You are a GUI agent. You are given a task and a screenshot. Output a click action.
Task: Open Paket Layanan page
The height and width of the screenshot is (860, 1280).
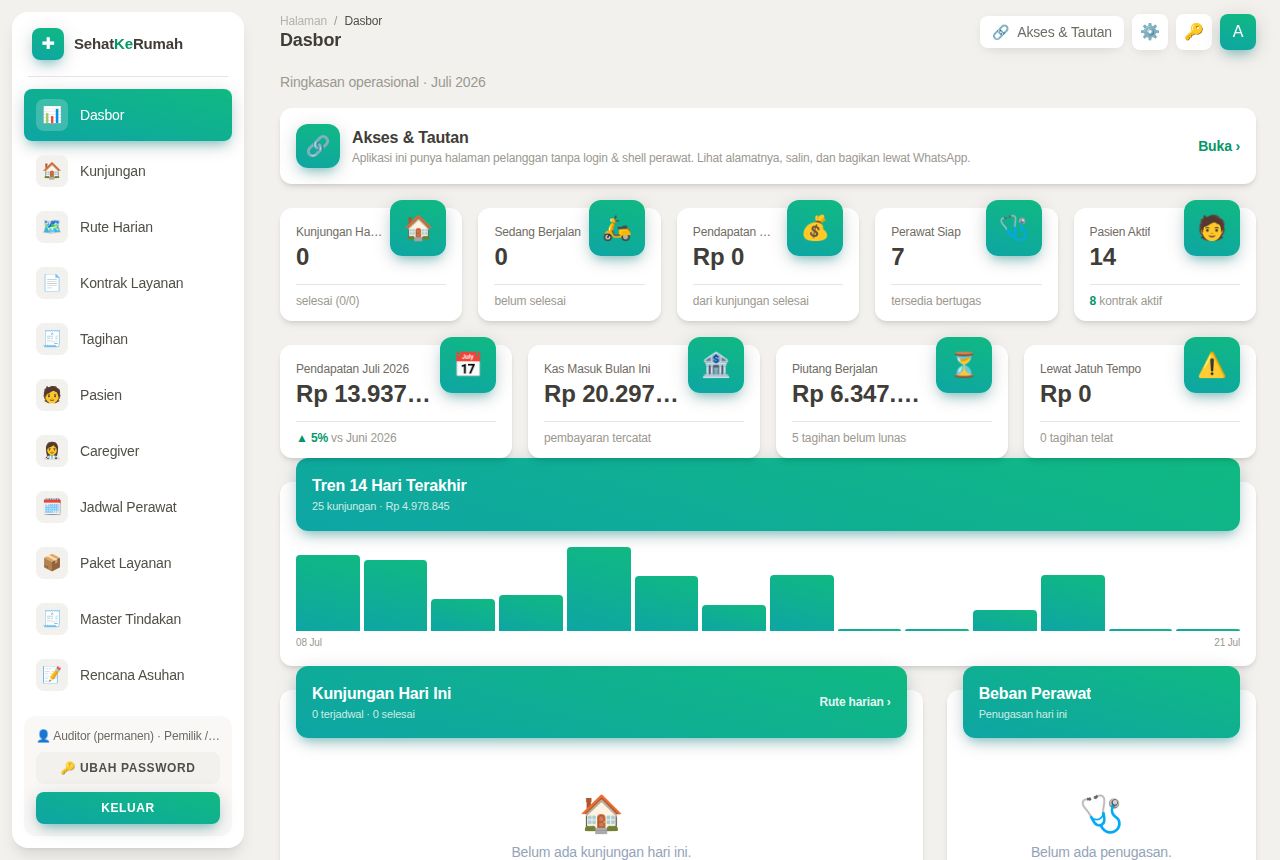(x=128, y=563)
